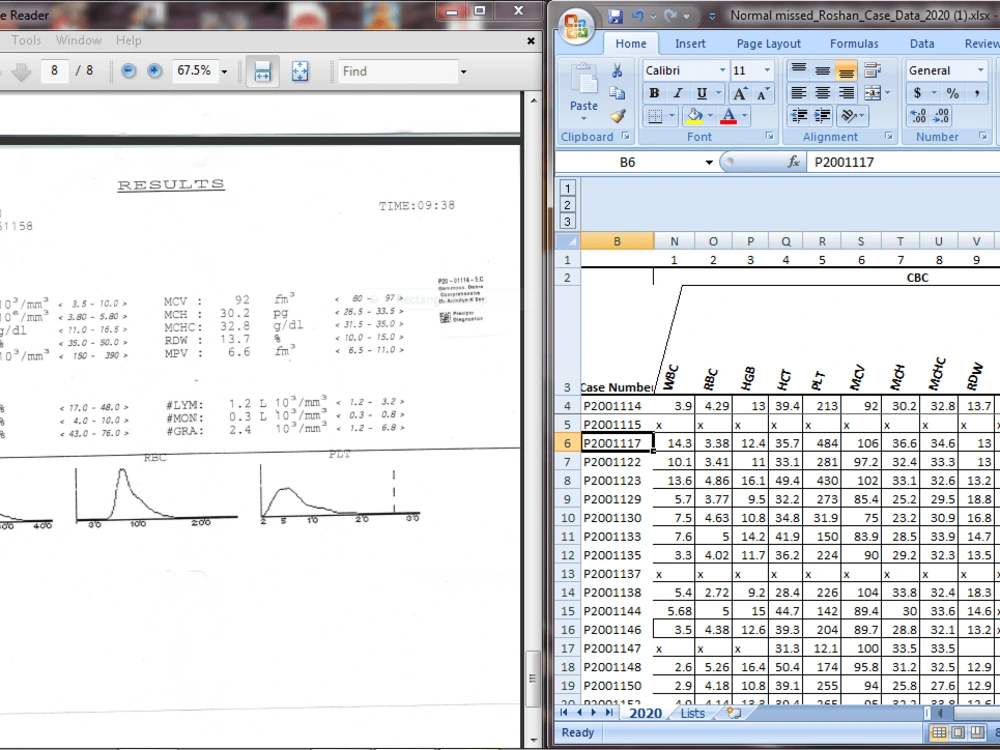Click the Orientation text rotation icon
Image resolution: width=1000 pixels, height=750 pixels.
tap(849, 115)
